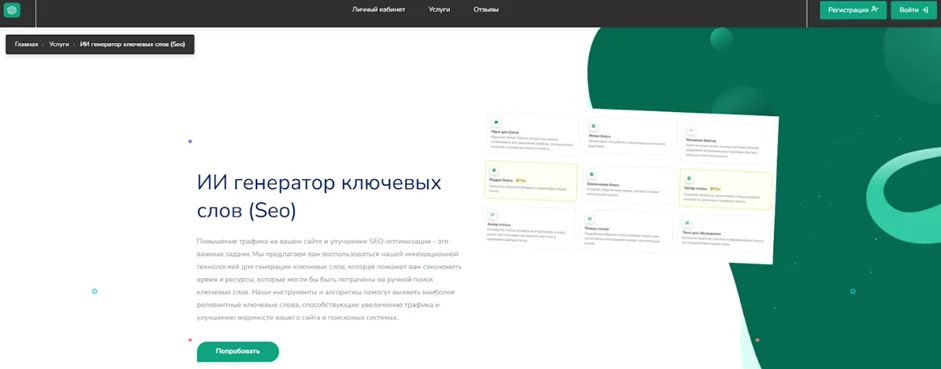Open the Личный кабинет menu item
The width and height of the screenshot is (941, 369).
coord(378,10)
